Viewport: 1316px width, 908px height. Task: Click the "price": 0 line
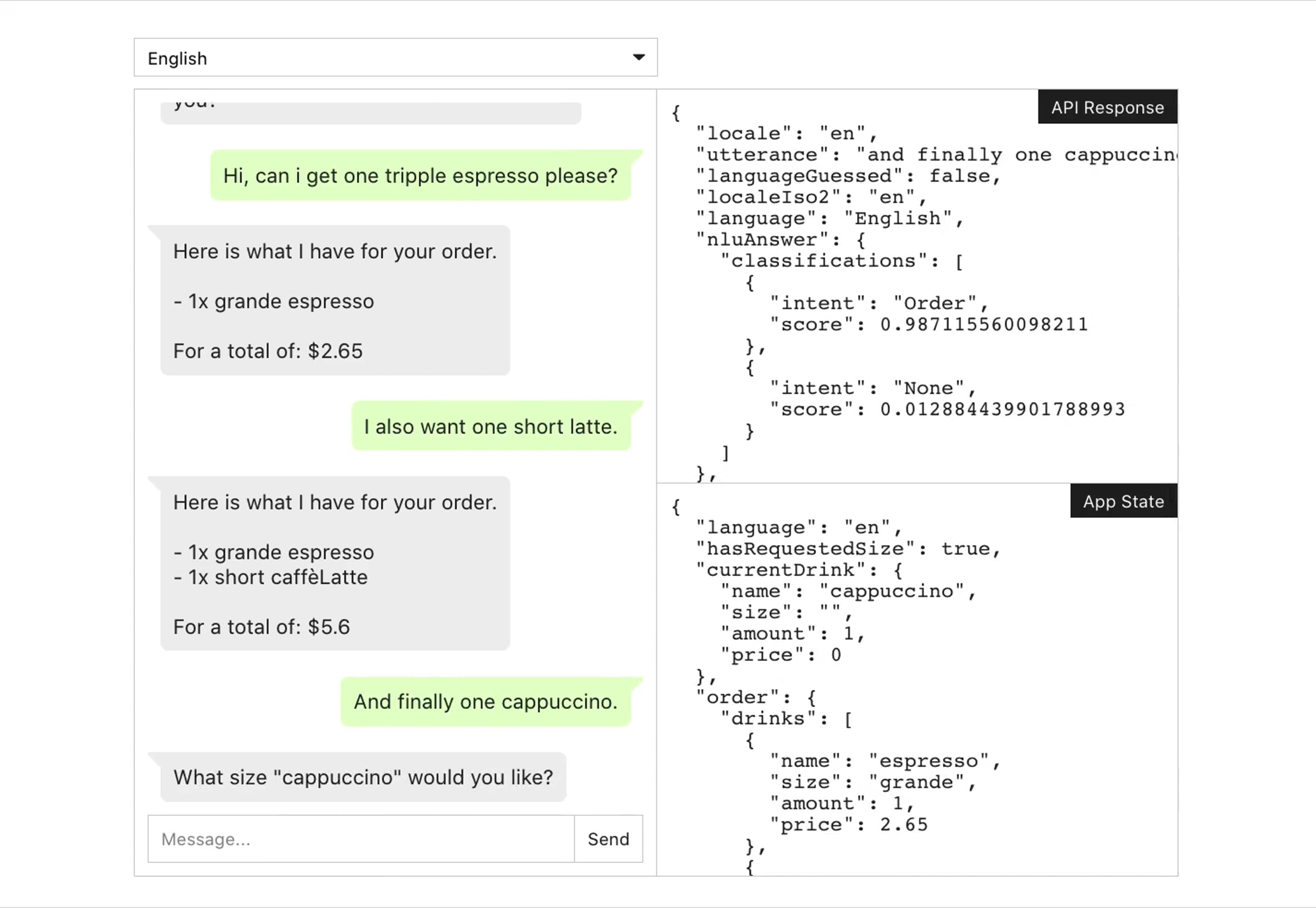click(781, 655)
